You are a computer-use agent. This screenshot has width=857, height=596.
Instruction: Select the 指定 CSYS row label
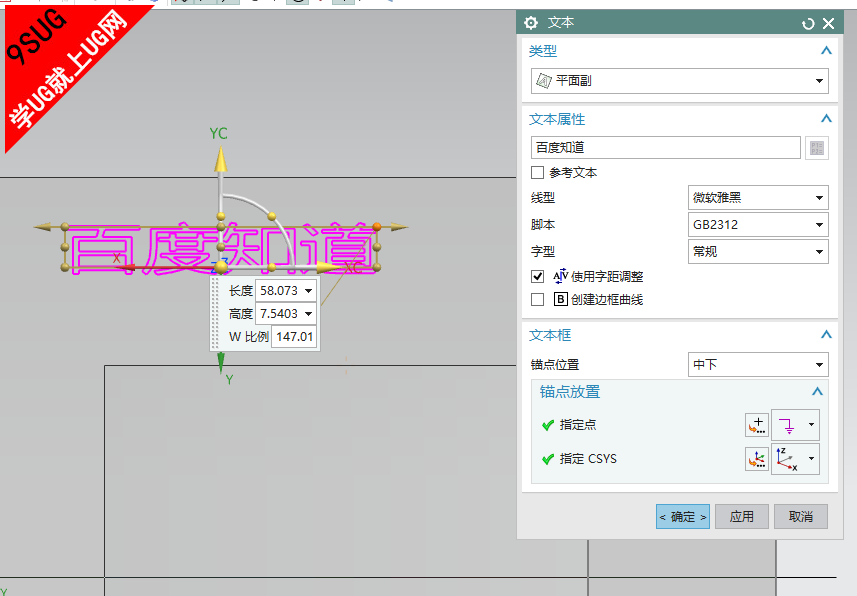[x=588, y=459]
